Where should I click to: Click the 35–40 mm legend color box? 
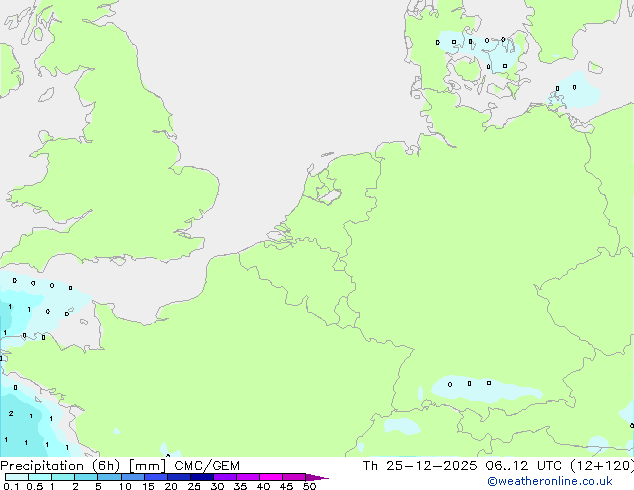[248, 477]
